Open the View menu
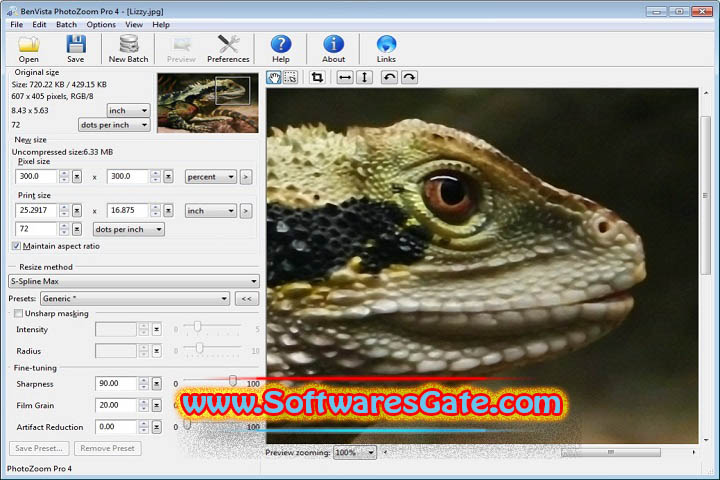This screenshot has width=720, height=480. tap(134, 24)
